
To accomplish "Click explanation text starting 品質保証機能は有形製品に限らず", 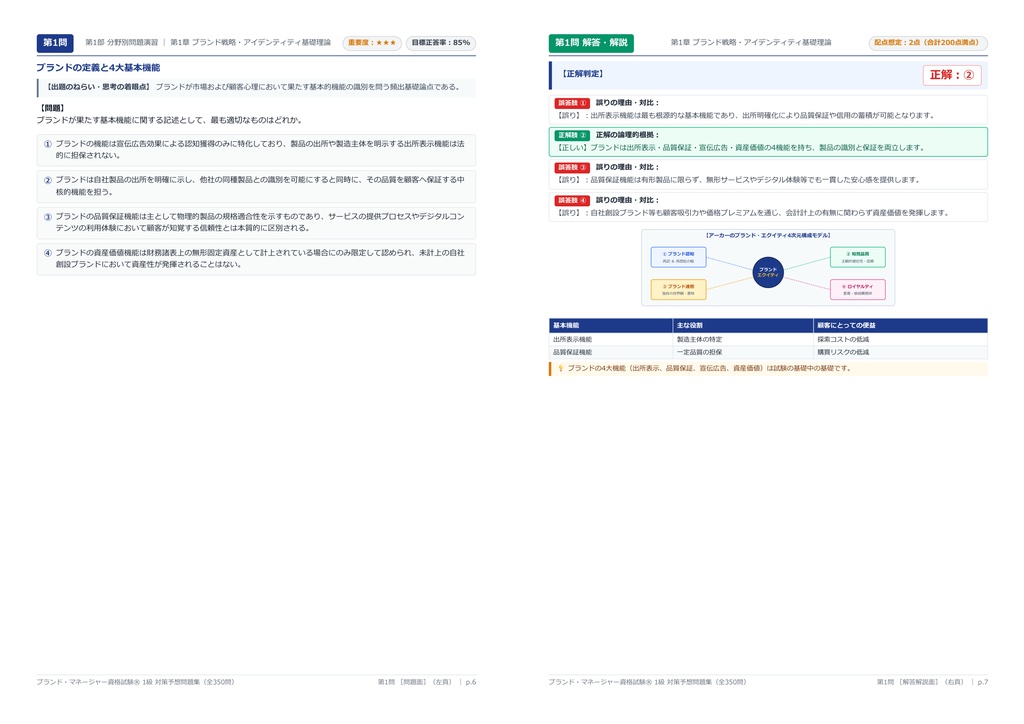I will [737, 180].
